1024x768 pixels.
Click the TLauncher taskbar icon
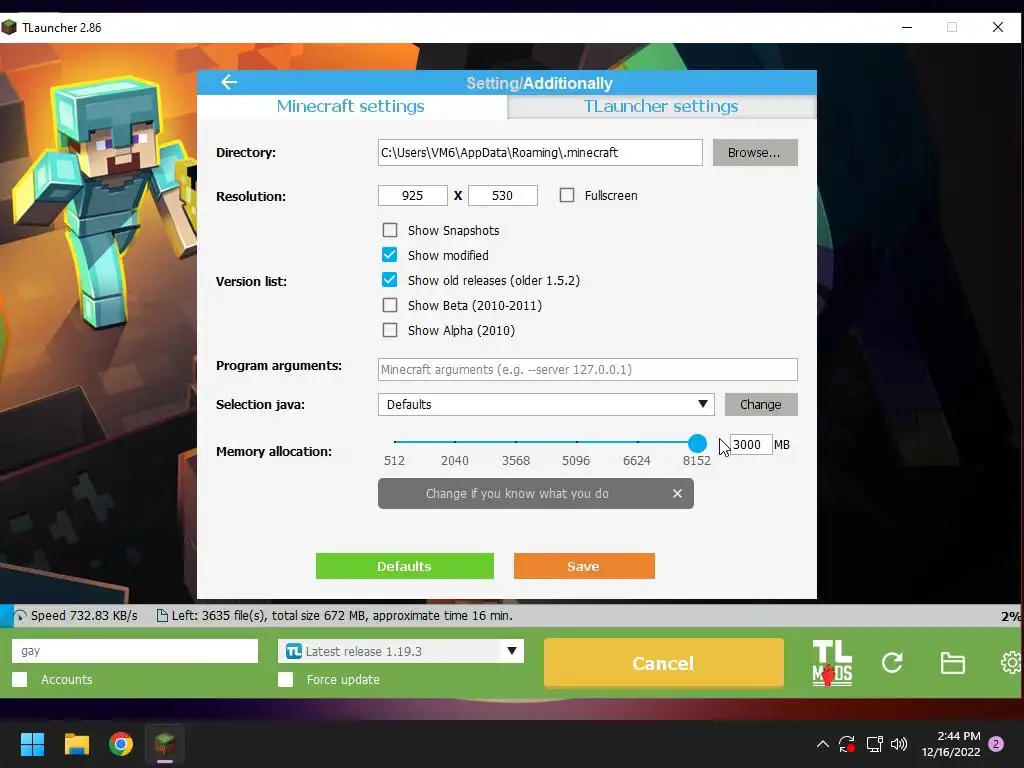pos(165,744)
